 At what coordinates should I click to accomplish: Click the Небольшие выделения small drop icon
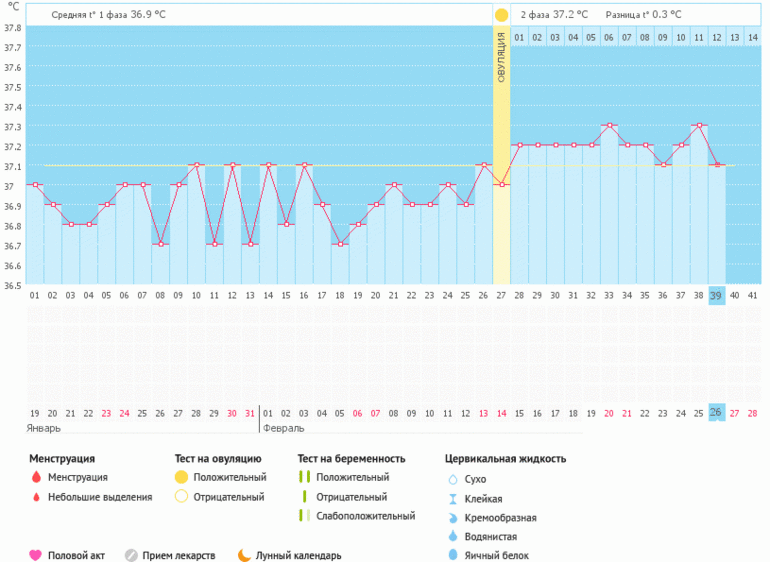point(36,497)
